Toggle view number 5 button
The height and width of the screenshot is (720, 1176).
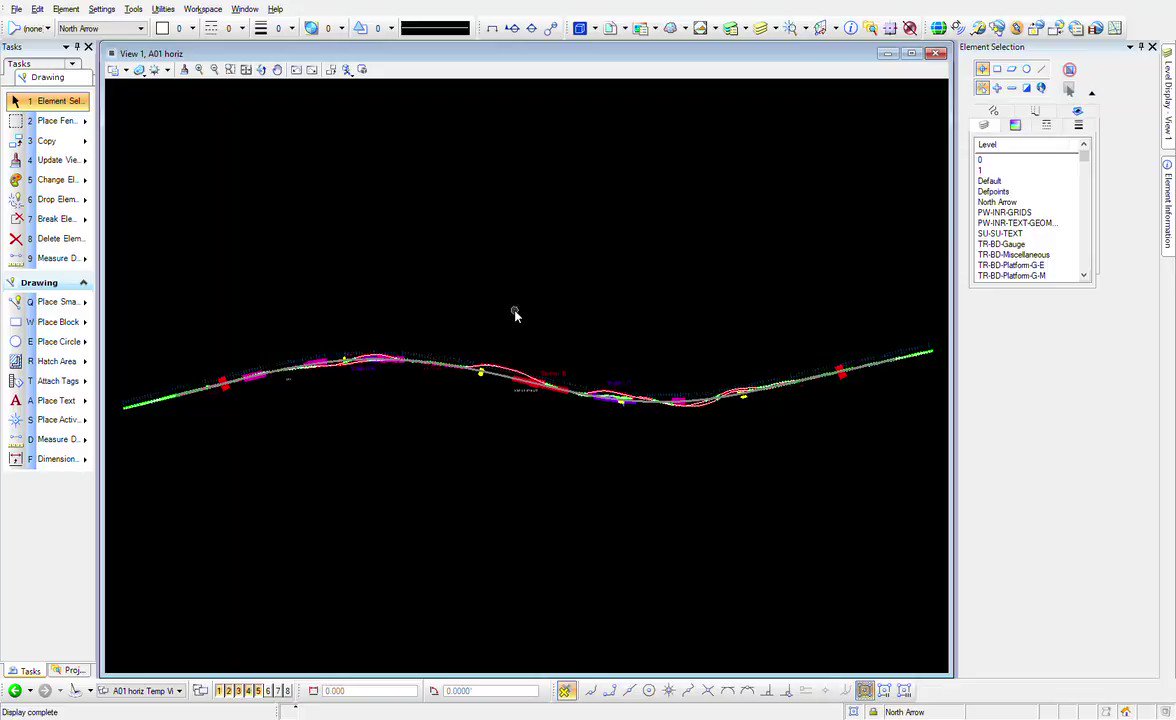point(258,691)
